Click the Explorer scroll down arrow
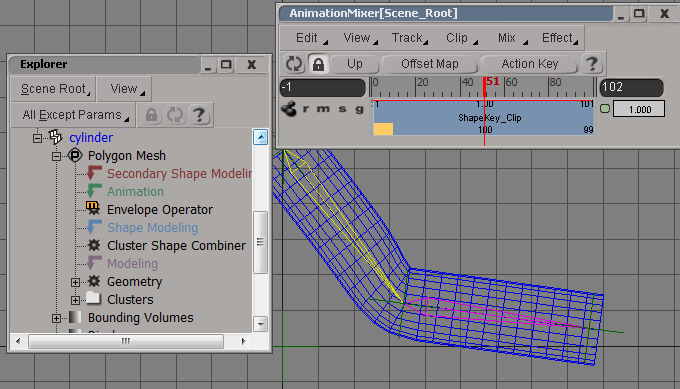The image size is (680, 389). [260, 324]
